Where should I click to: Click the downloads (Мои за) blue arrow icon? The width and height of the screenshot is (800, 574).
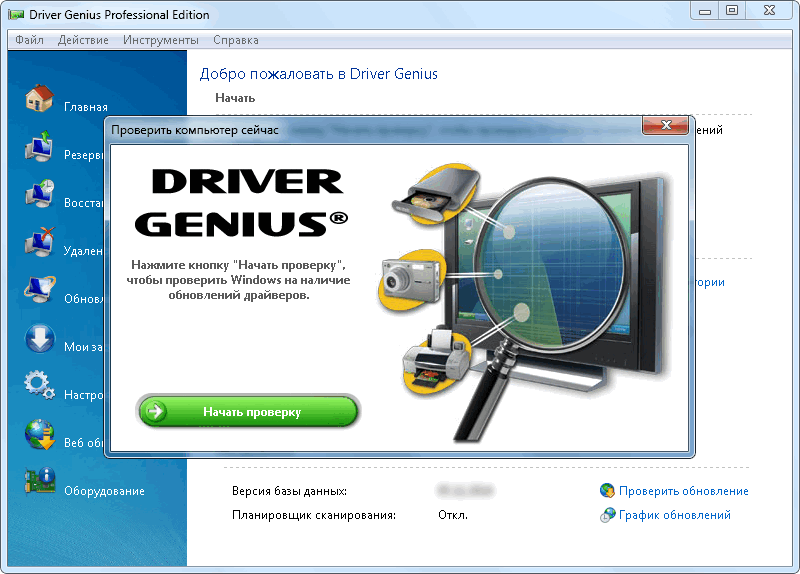40,338
